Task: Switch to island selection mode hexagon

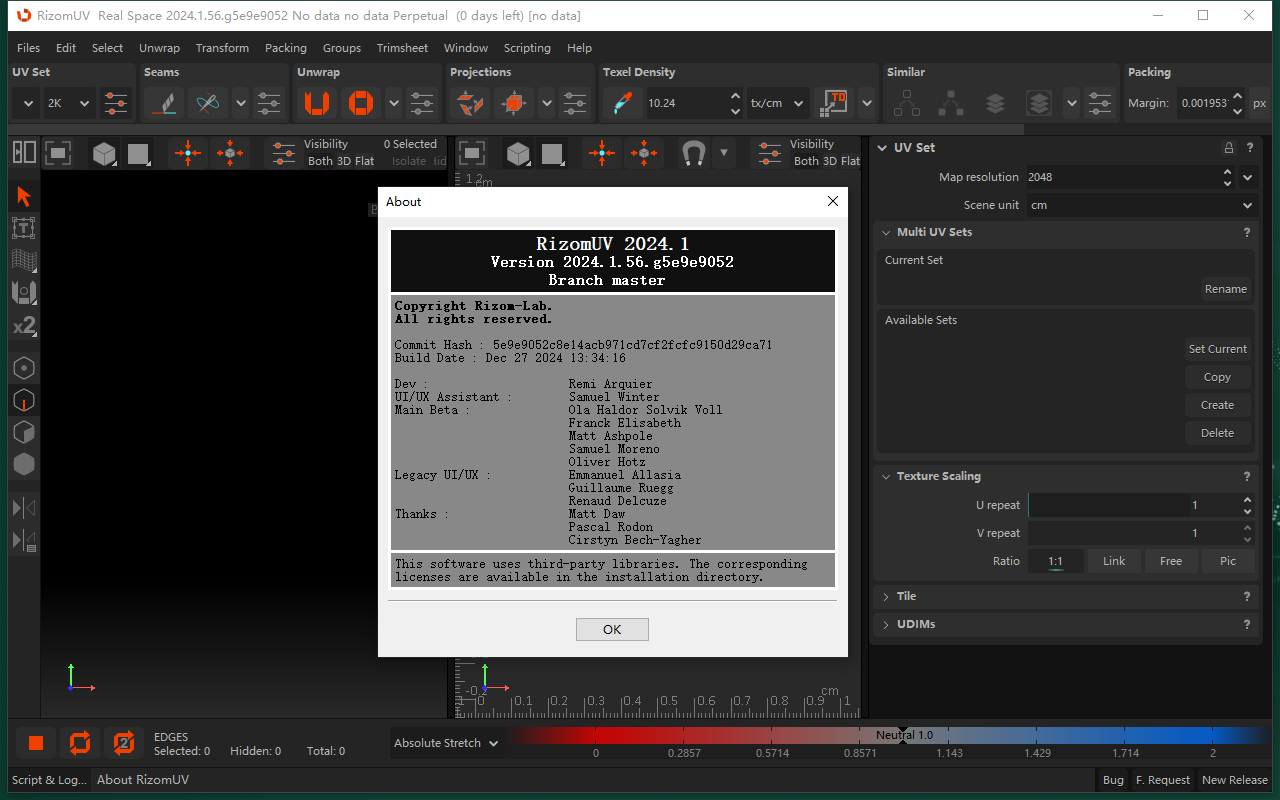Action: coord(24,464)
